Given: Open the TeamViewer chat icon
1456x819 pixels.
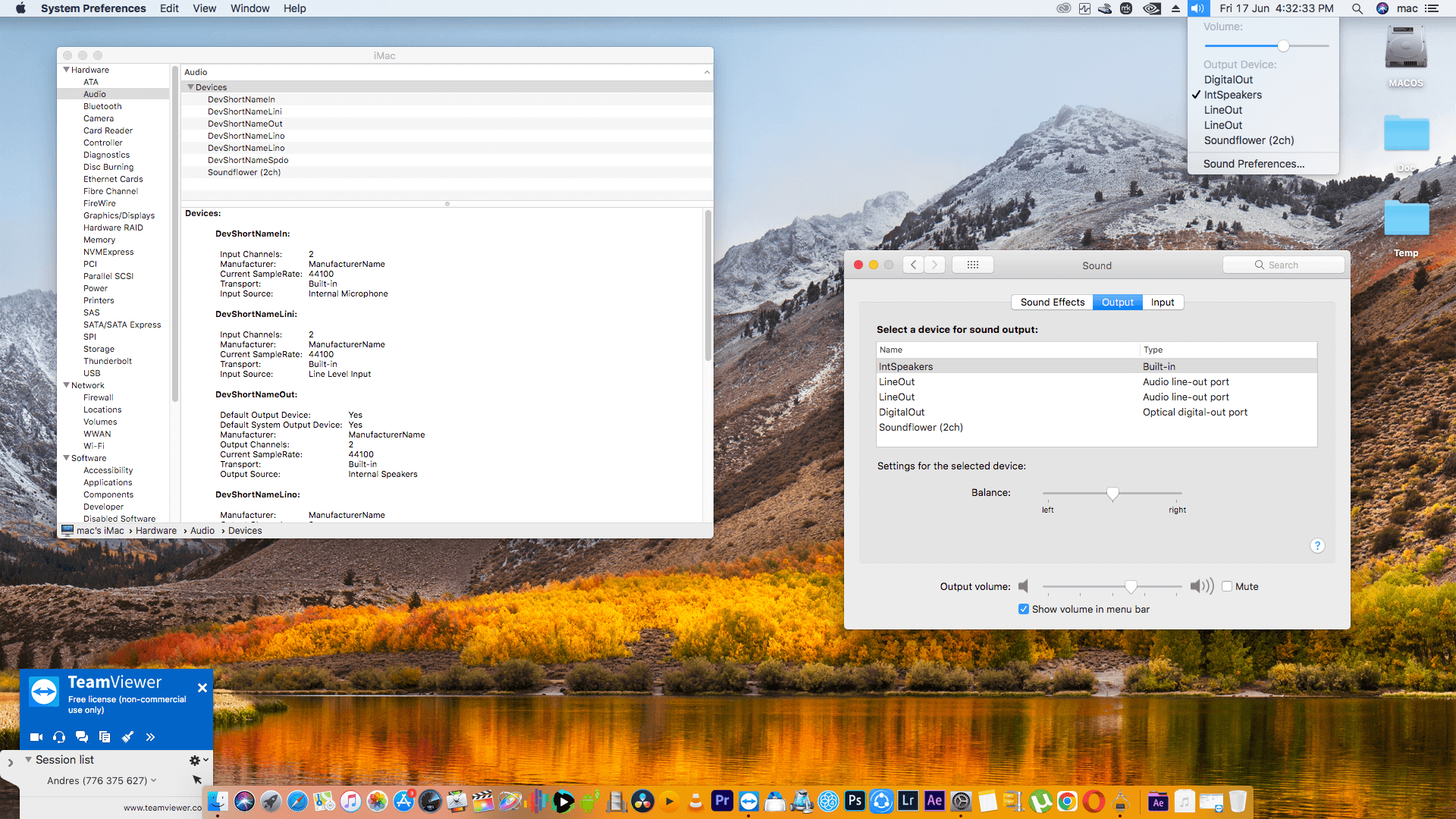Looking at the screenshot, I should (x=82, y=736).
